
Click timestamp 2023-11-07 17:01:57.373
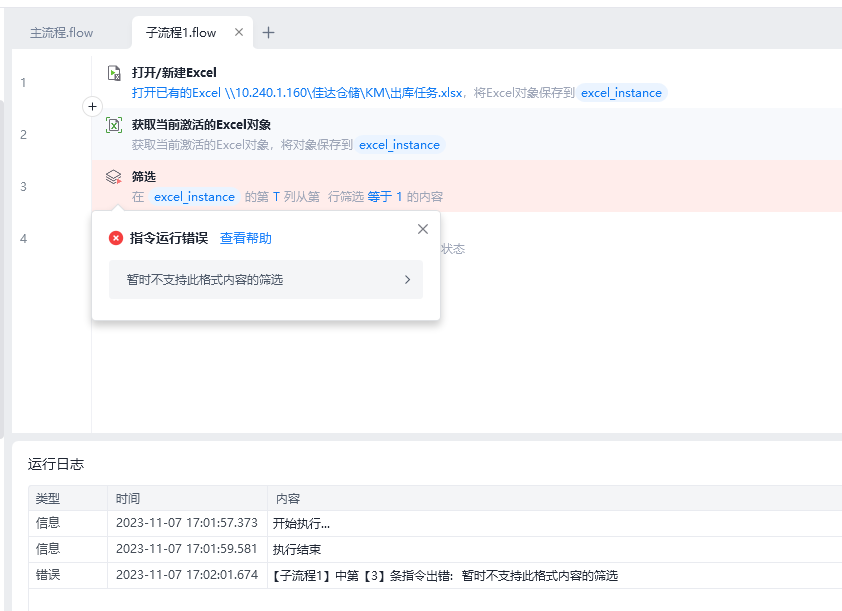pyautogui.click(x=187, y=523)
